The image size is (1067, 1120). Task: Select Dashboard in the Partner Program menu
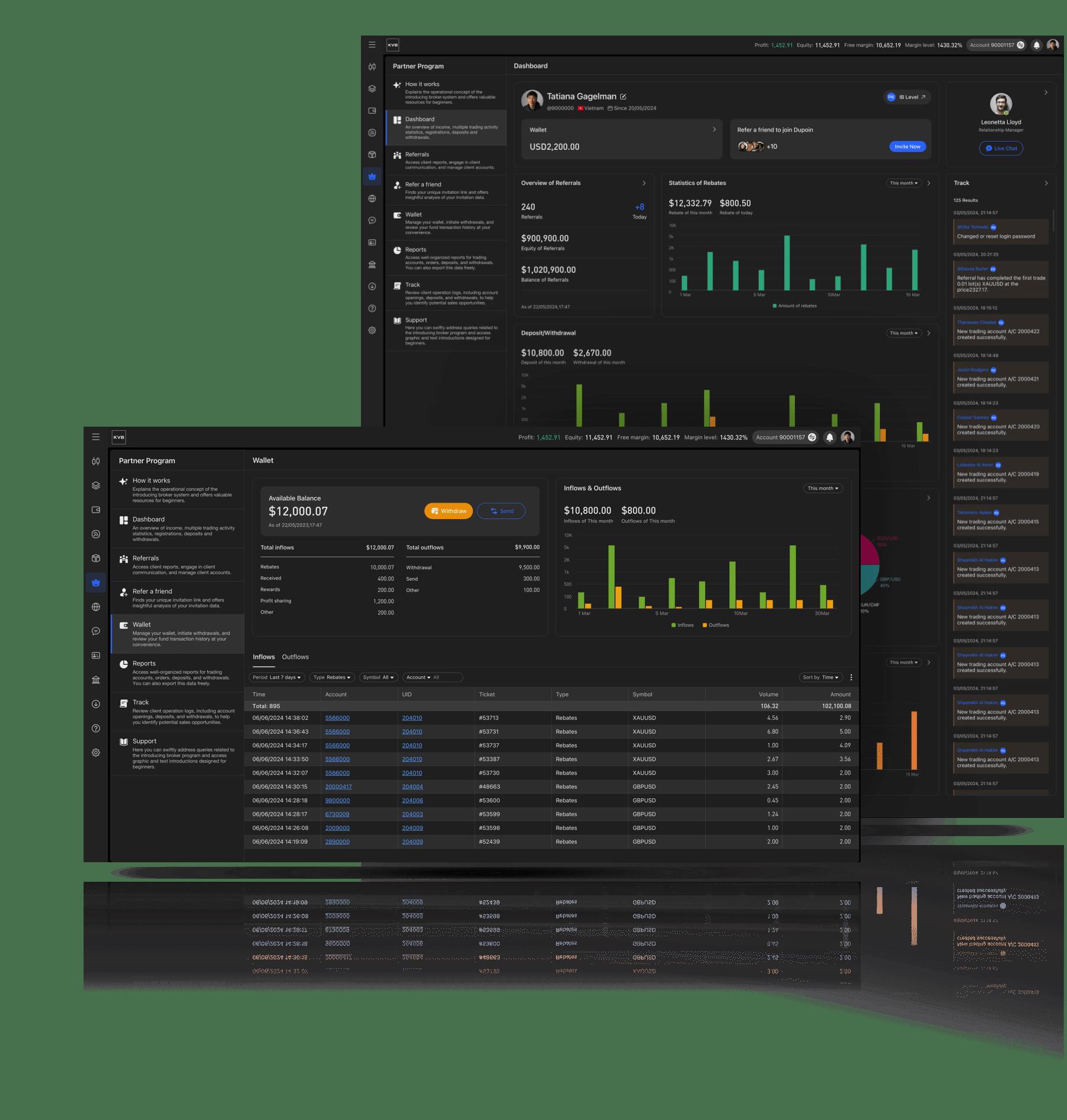[149, 520]
